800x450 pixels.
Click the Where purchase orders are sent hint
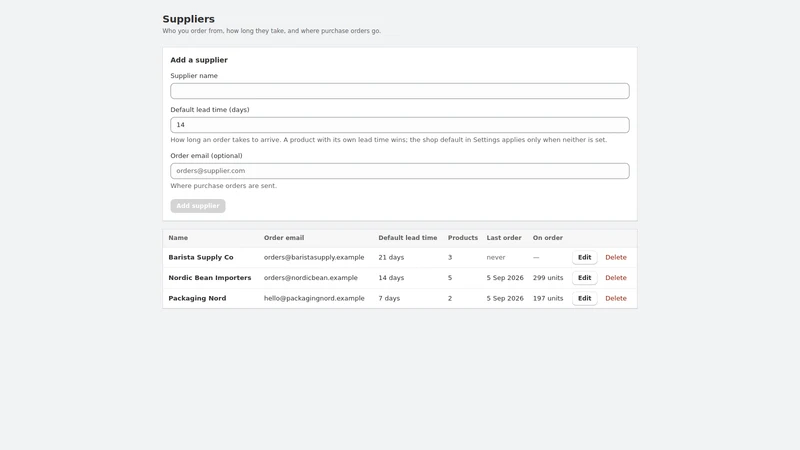(x=223, y=186)
